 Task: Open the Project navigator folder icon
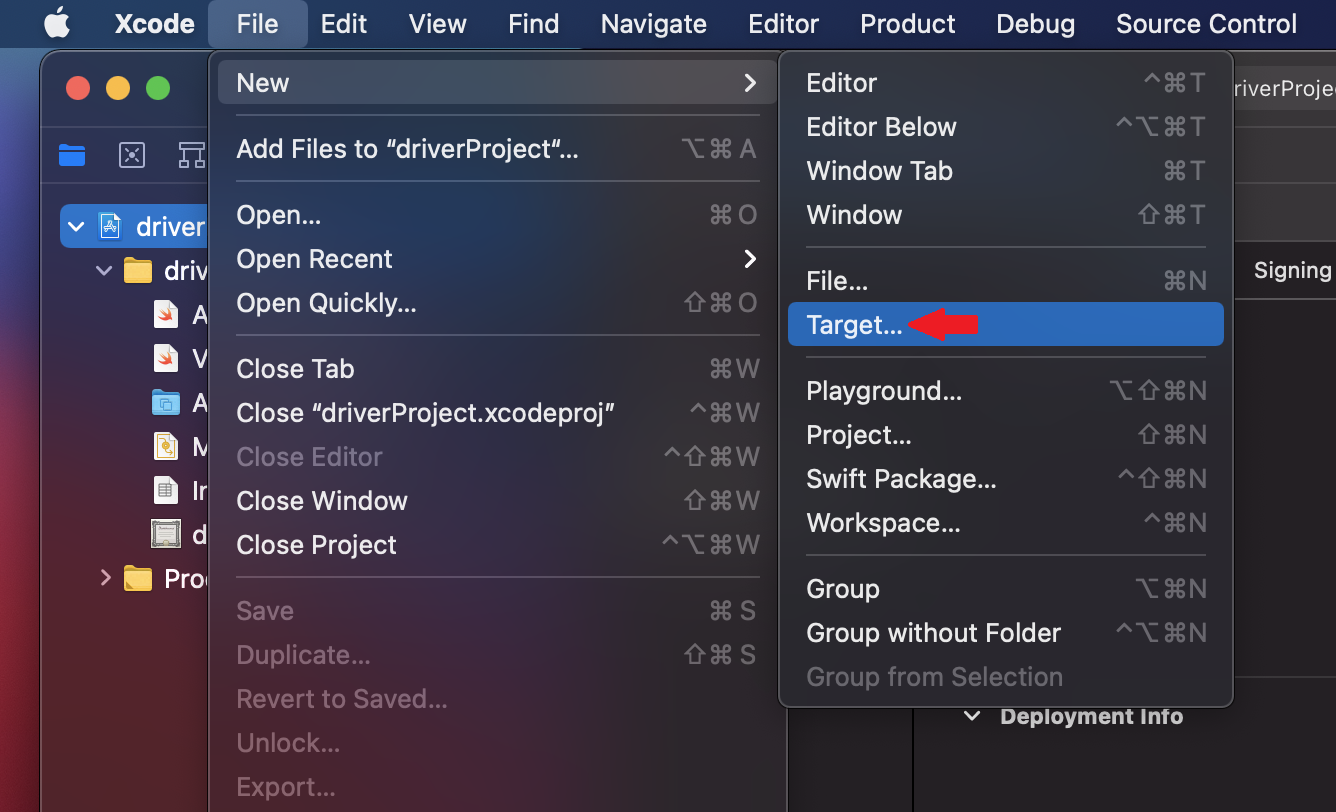click(72, 154)
